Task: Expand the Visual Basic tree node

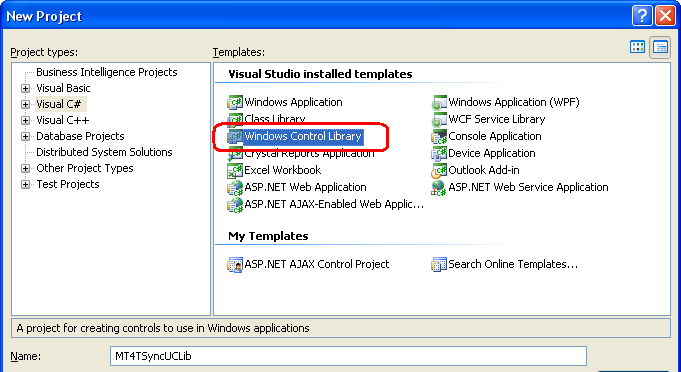Action: tap(26, 89)
